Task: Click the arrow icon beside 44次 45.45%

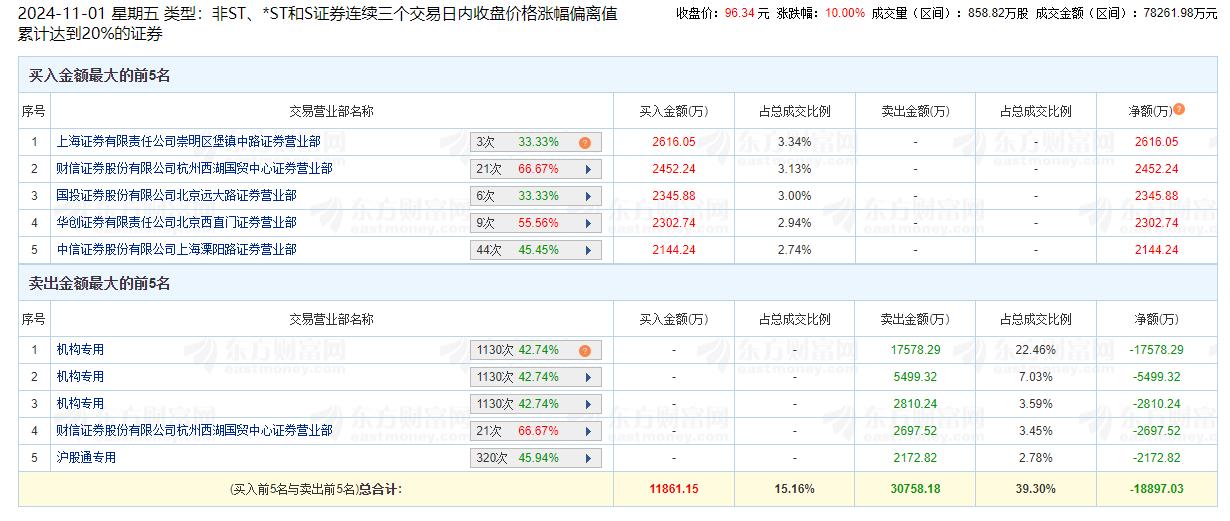Action: point(588,251)
